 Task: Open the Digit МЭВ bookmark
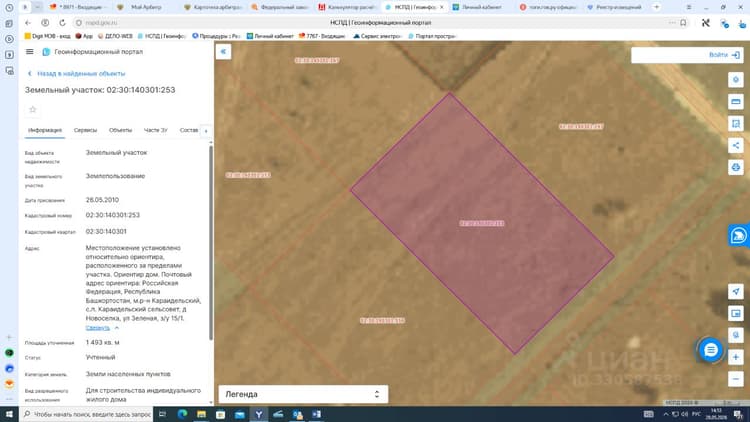coord(47,36)
